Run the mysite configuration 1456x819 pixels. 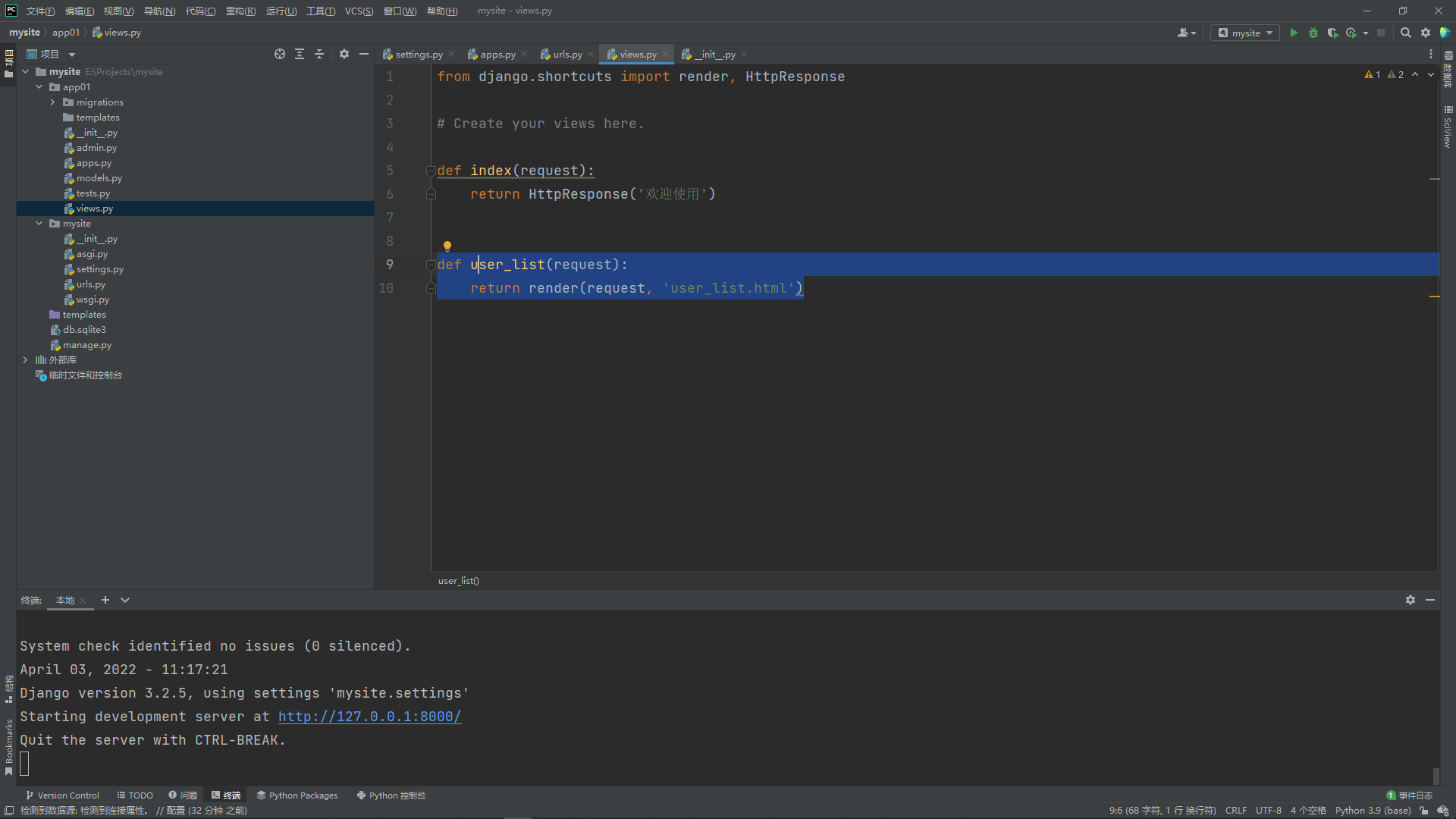click(1294, 33)
